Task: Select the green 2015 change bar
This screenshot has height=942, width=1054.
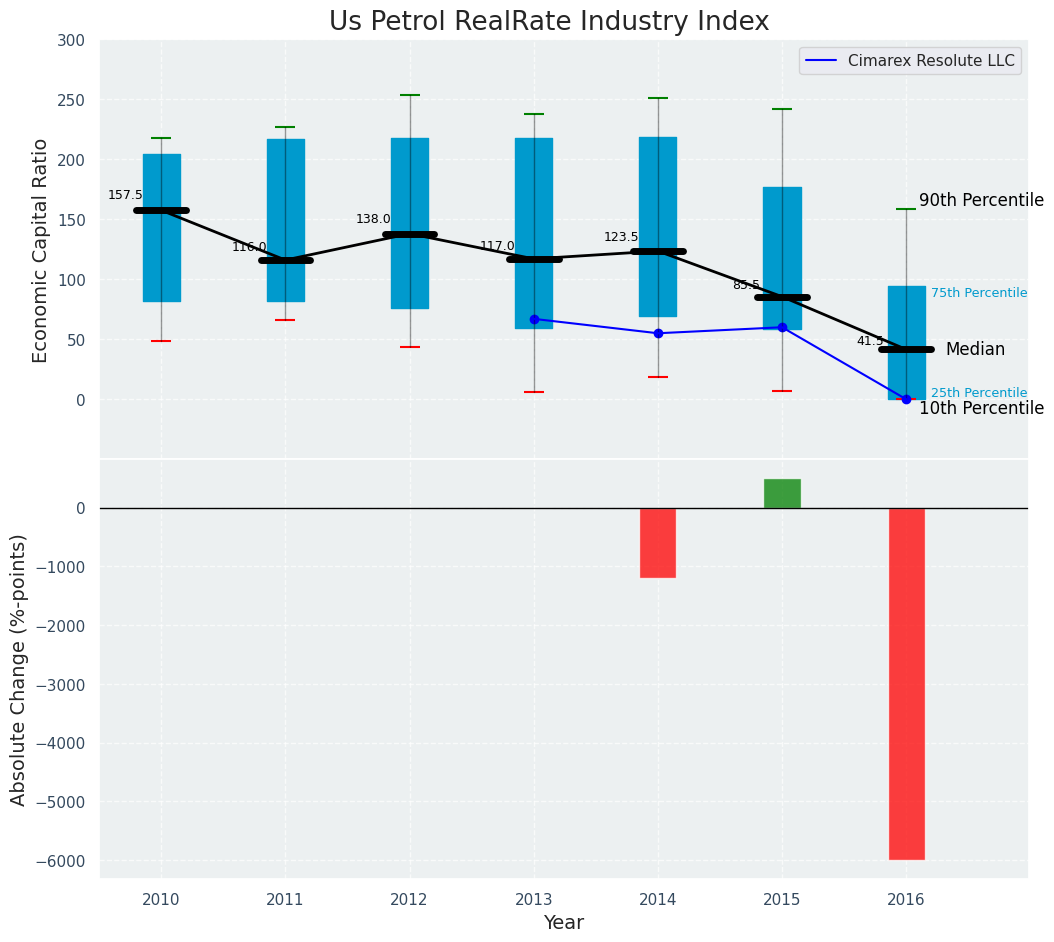Action: [x=782, y=493]
